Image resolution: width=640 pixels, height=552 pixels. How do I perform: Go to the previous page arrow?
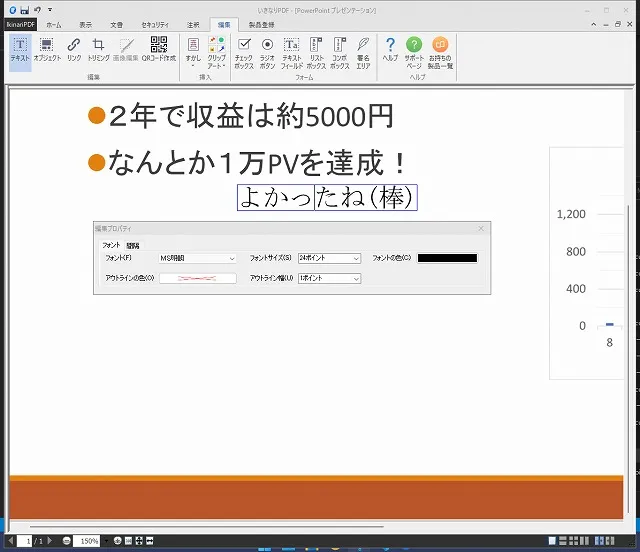[11, 541]
